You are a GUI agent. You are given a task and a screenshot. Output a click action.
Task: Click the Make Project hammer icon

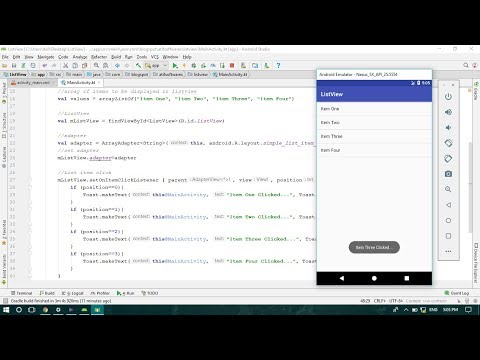click(x=138, y=66)
